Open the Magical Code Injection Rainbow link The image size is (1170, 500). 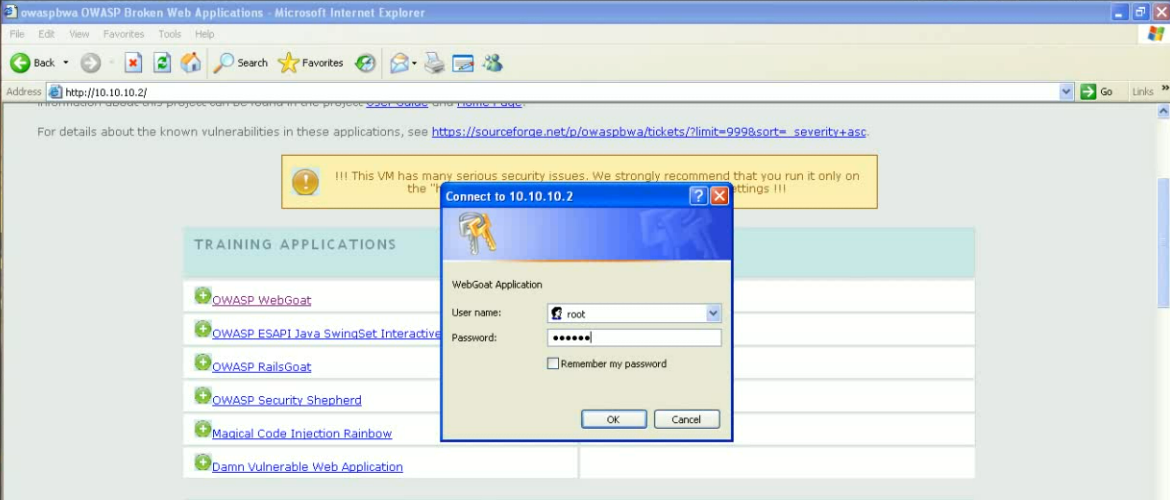click(x=302, y=434)
